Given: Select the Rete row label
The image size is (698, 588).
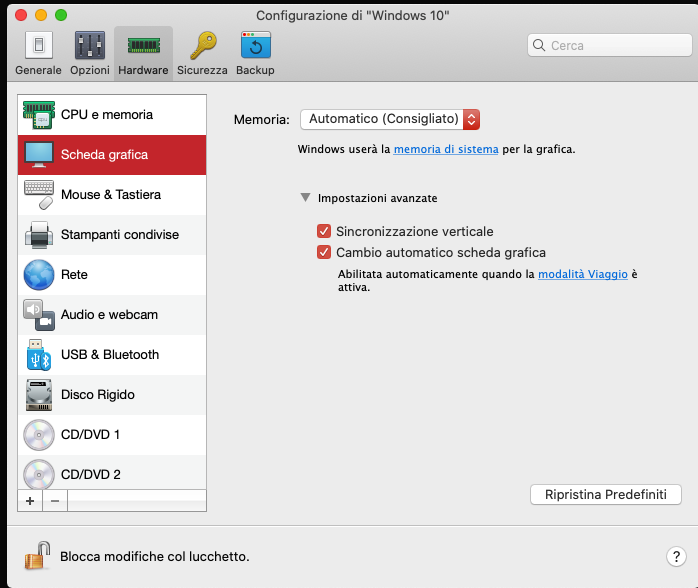Looking at the screenshot, I should tap(74, 275).
